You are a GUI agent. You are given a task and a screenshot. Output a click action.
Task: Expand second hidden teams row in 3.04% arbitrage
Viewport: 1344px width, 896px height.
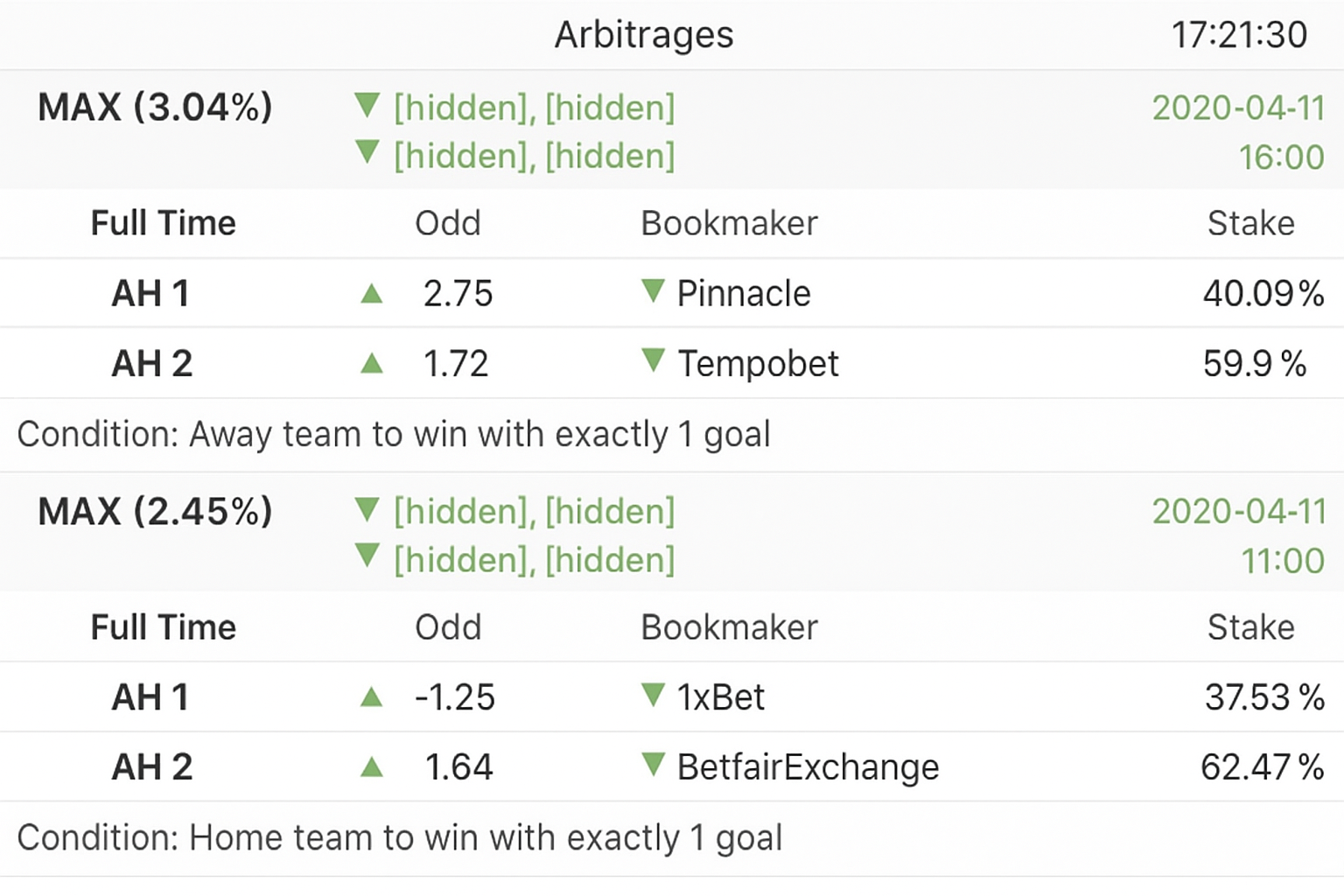coord(367,153)
